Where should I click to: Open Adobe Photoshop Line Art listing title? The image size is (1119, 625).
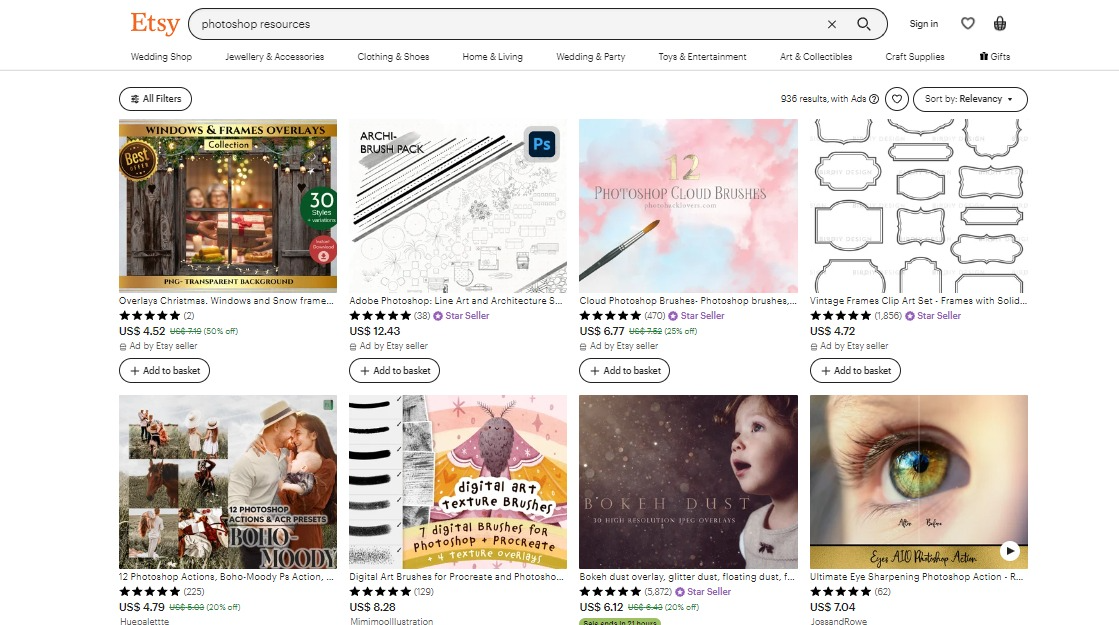[x=456, y=301]
